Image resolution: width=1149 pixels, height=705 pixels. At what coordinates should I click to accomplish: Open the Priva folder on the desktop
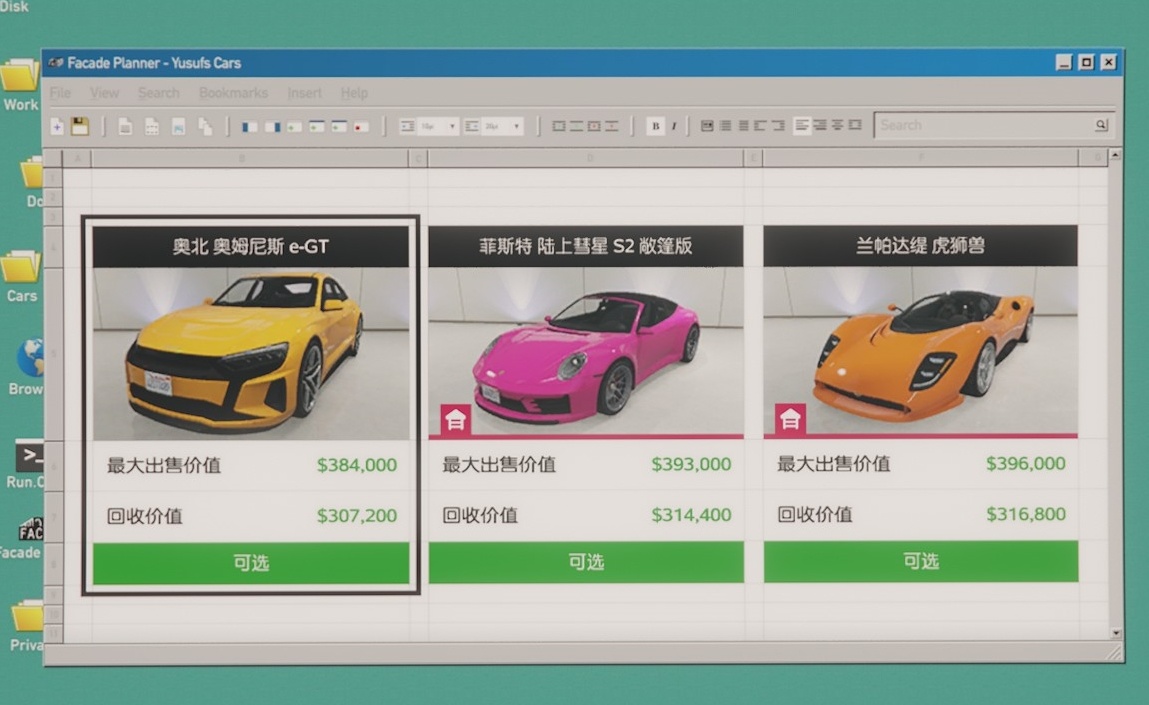(26, 626)
